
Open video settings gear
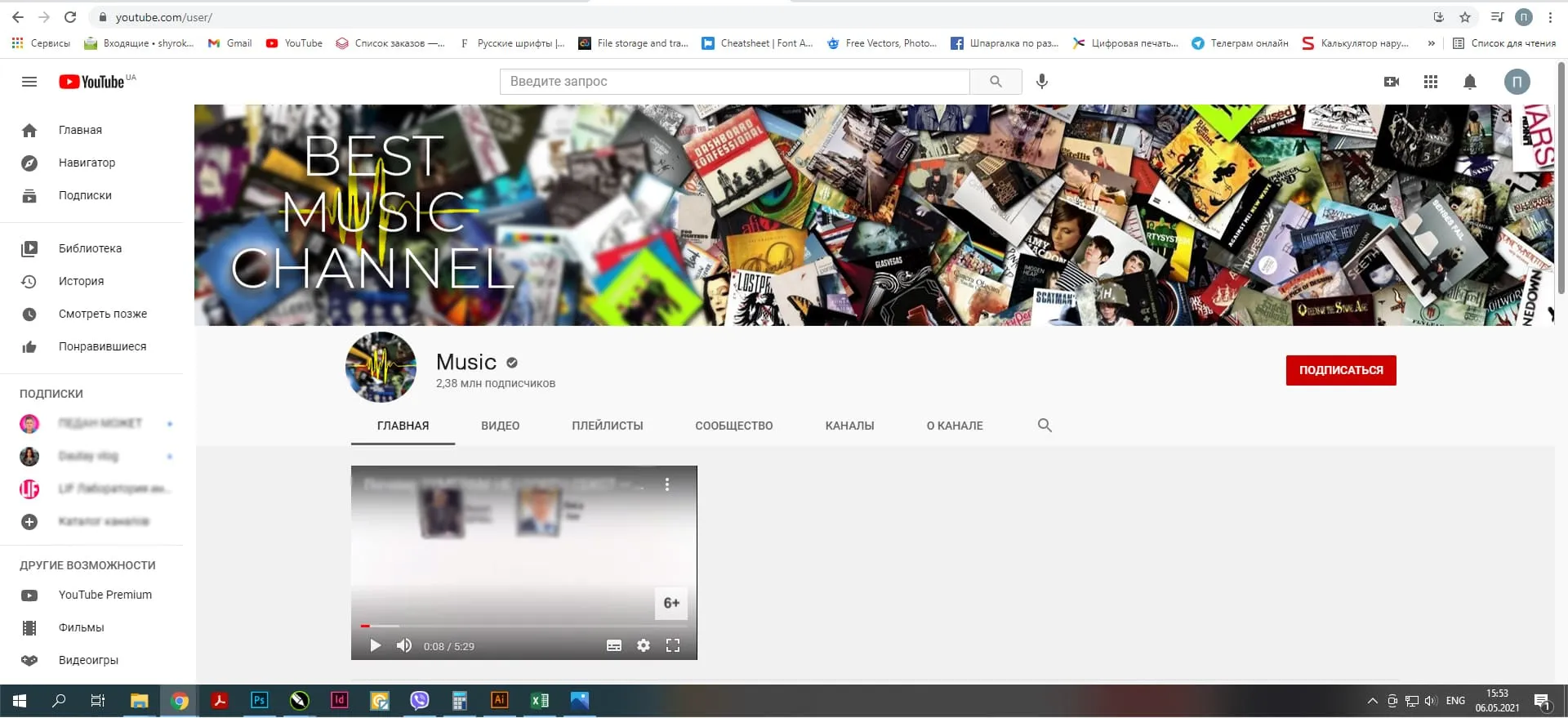pos(644,646)
